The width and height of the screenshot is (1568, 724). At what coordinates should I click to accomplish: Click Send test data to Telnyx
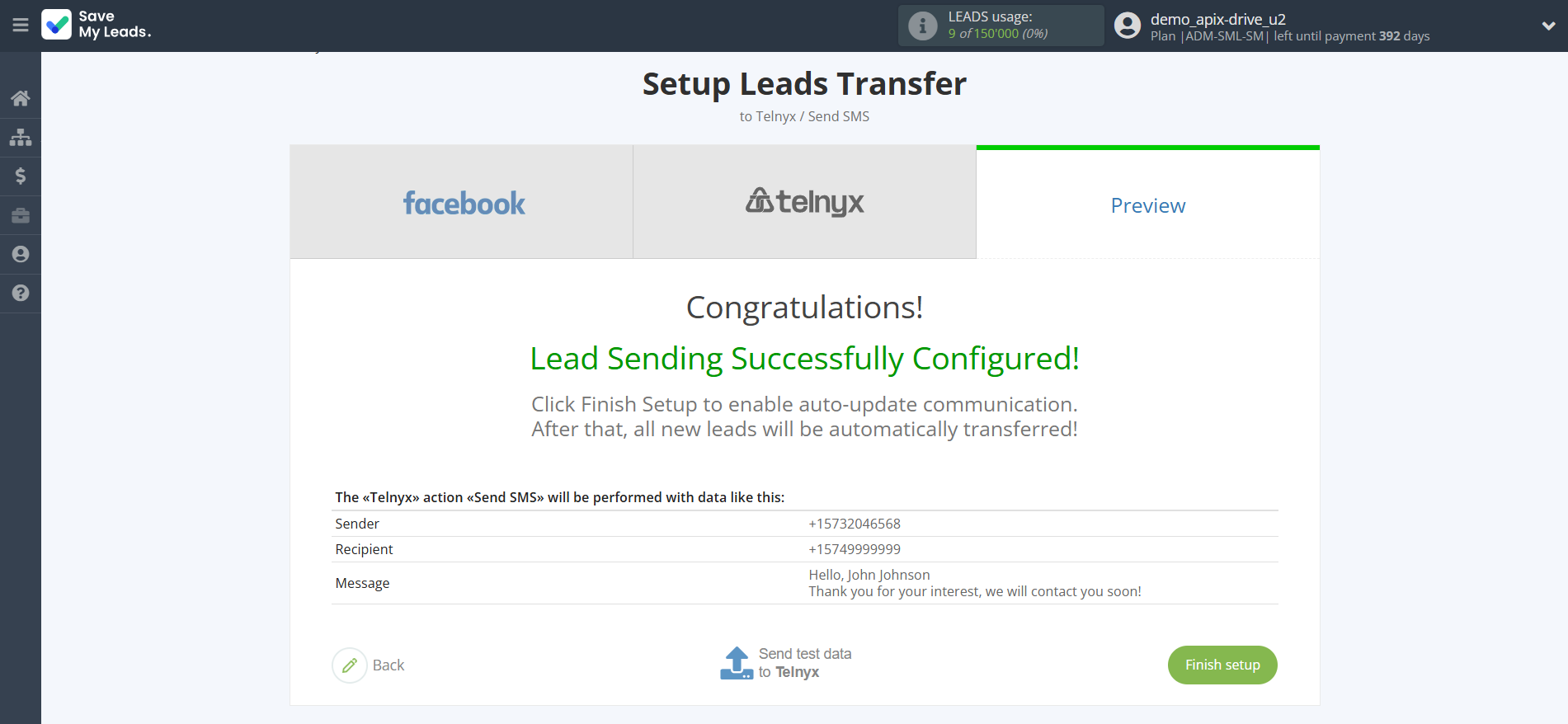(x=805, y=662)
